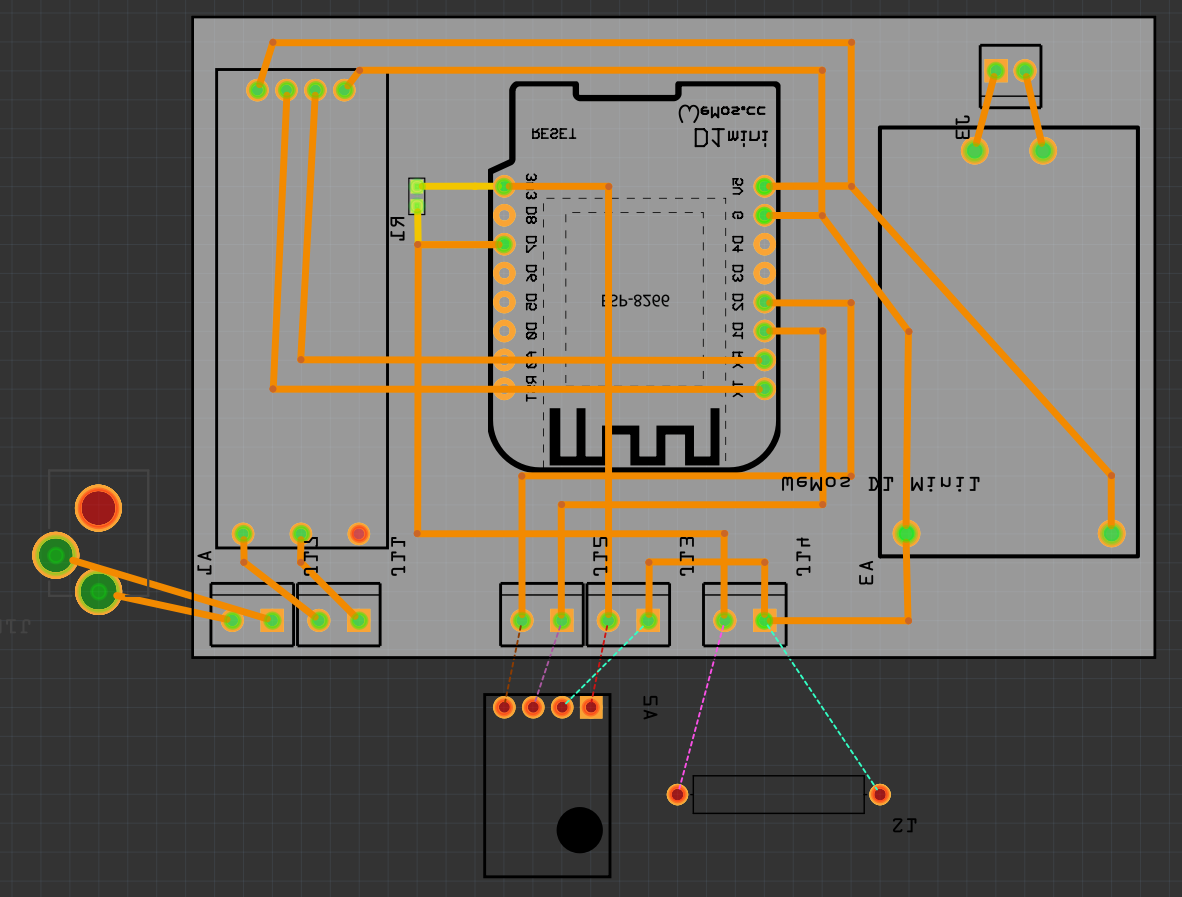
Task: Select the bottom-right pad of the large right part
Action: 1111,534
